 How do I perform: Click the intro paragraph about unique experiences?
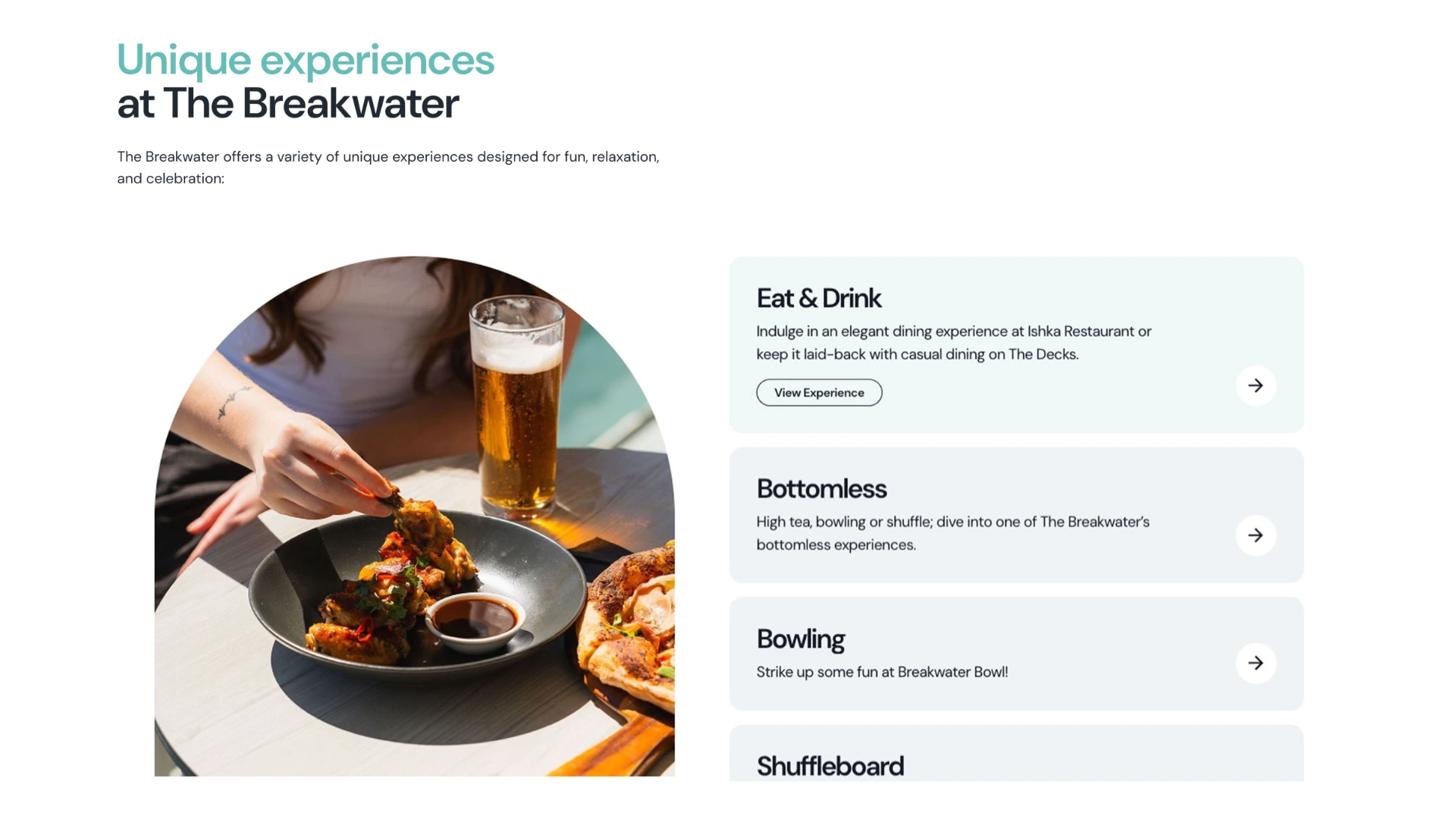point(388,168)
